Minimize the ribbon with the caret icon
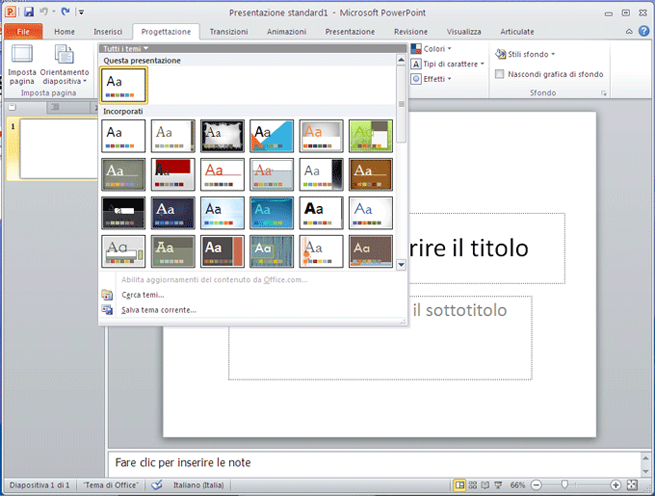Screen dimensions: 655x496 coord(629,31)
